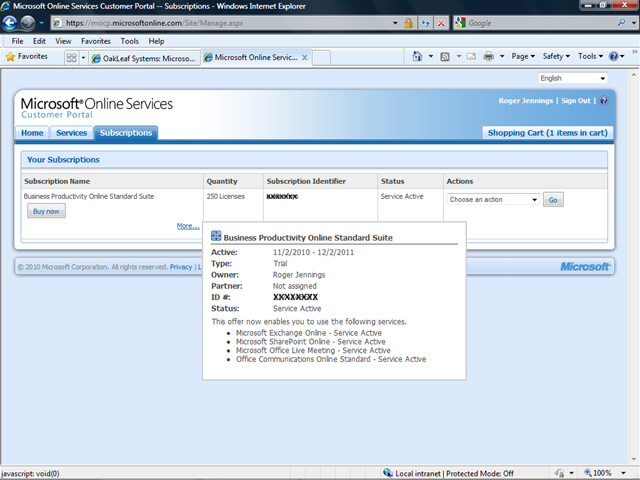
Task: Click the security lock icon in address bar
Action: pos(408,23)
